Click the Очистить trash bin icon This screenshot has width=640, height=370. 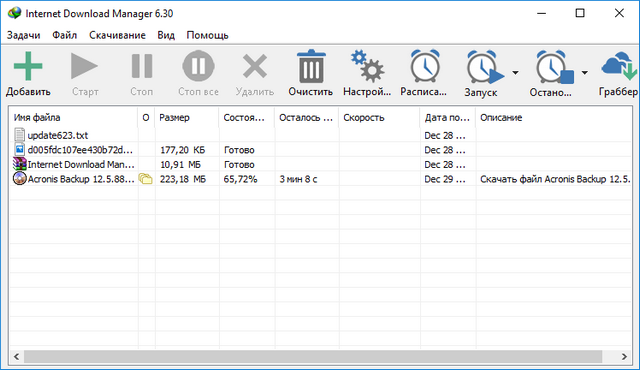click(311, 66)
